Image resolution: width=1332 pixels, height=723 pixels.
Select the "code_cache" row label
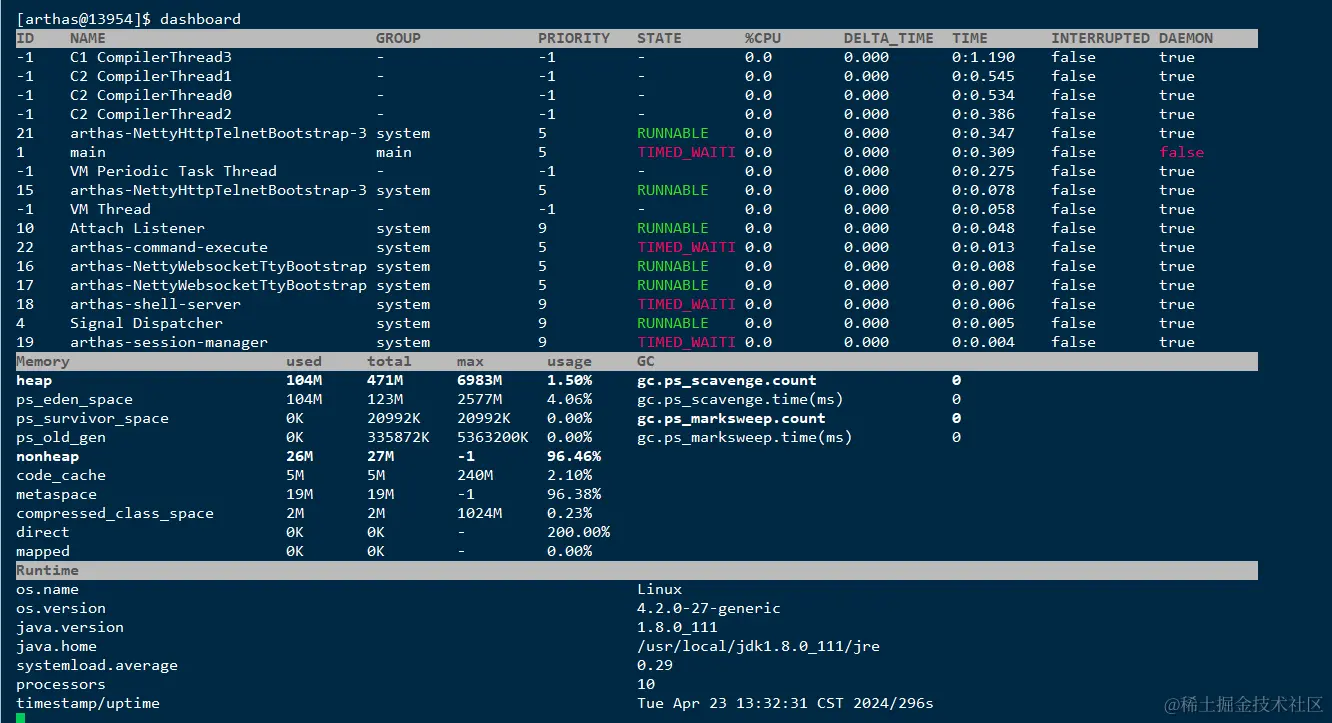click(x=61, y=475)
